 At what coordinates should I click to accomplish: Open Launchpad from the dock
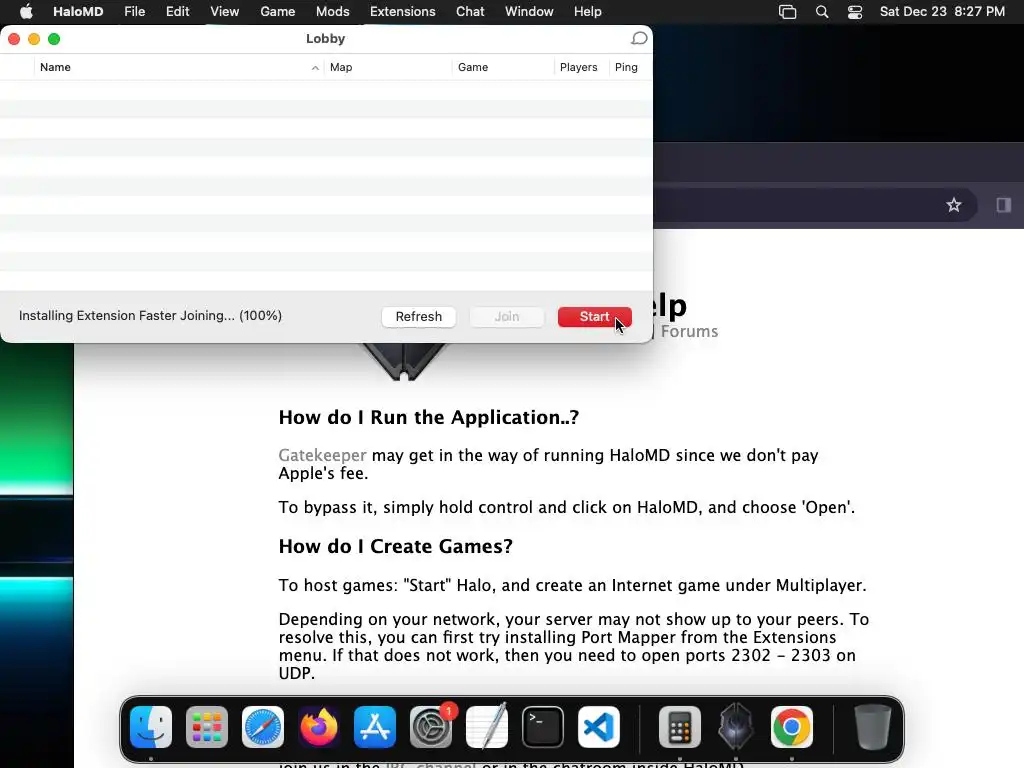207,727
